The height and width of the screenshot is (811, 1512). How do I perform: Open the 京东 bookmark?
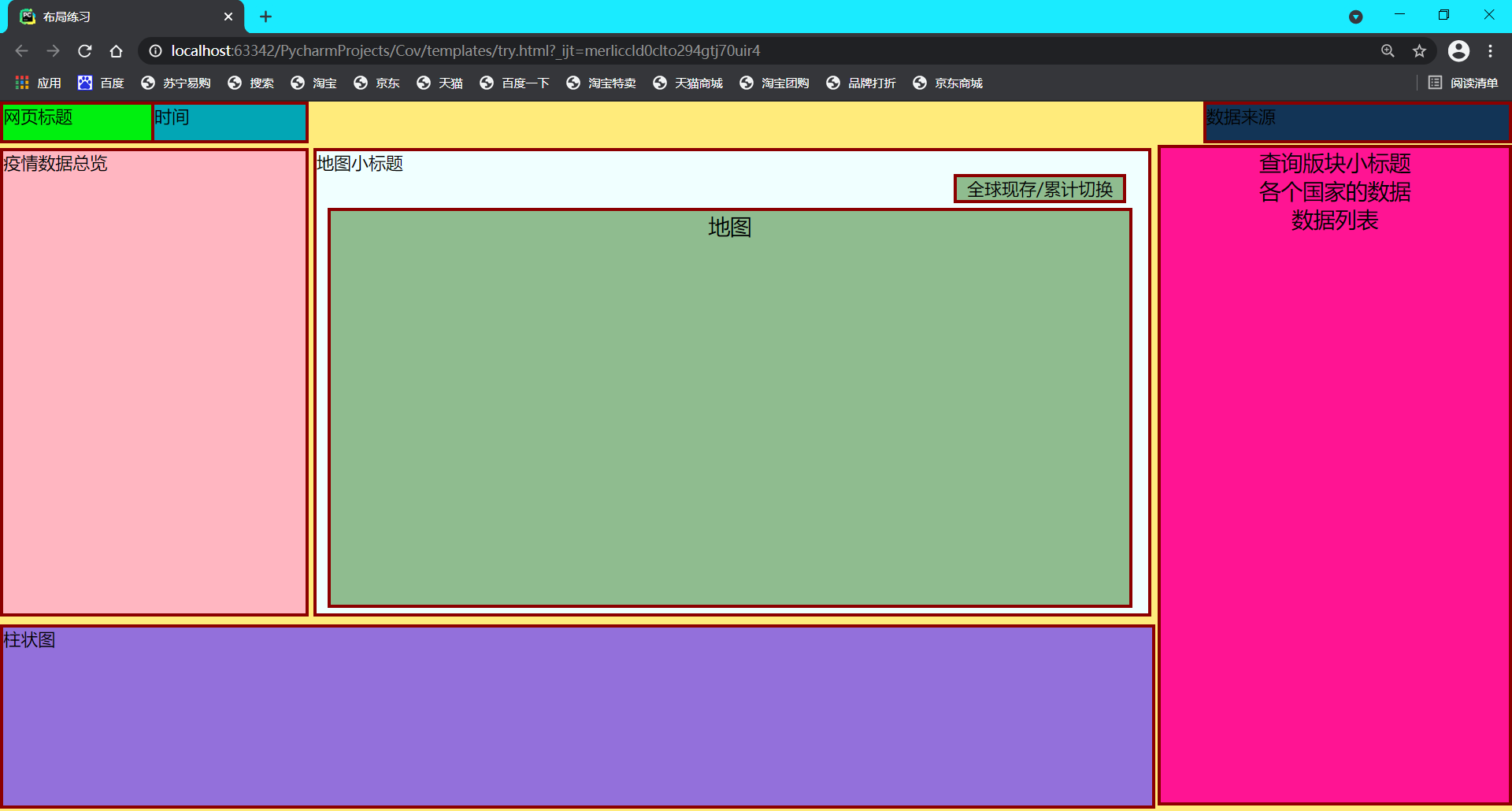tap(376, 83)
